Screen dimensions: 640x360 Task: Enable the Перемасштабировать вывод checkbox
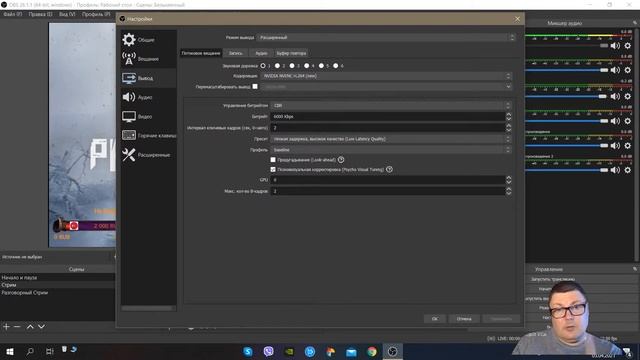click(255, 87)
